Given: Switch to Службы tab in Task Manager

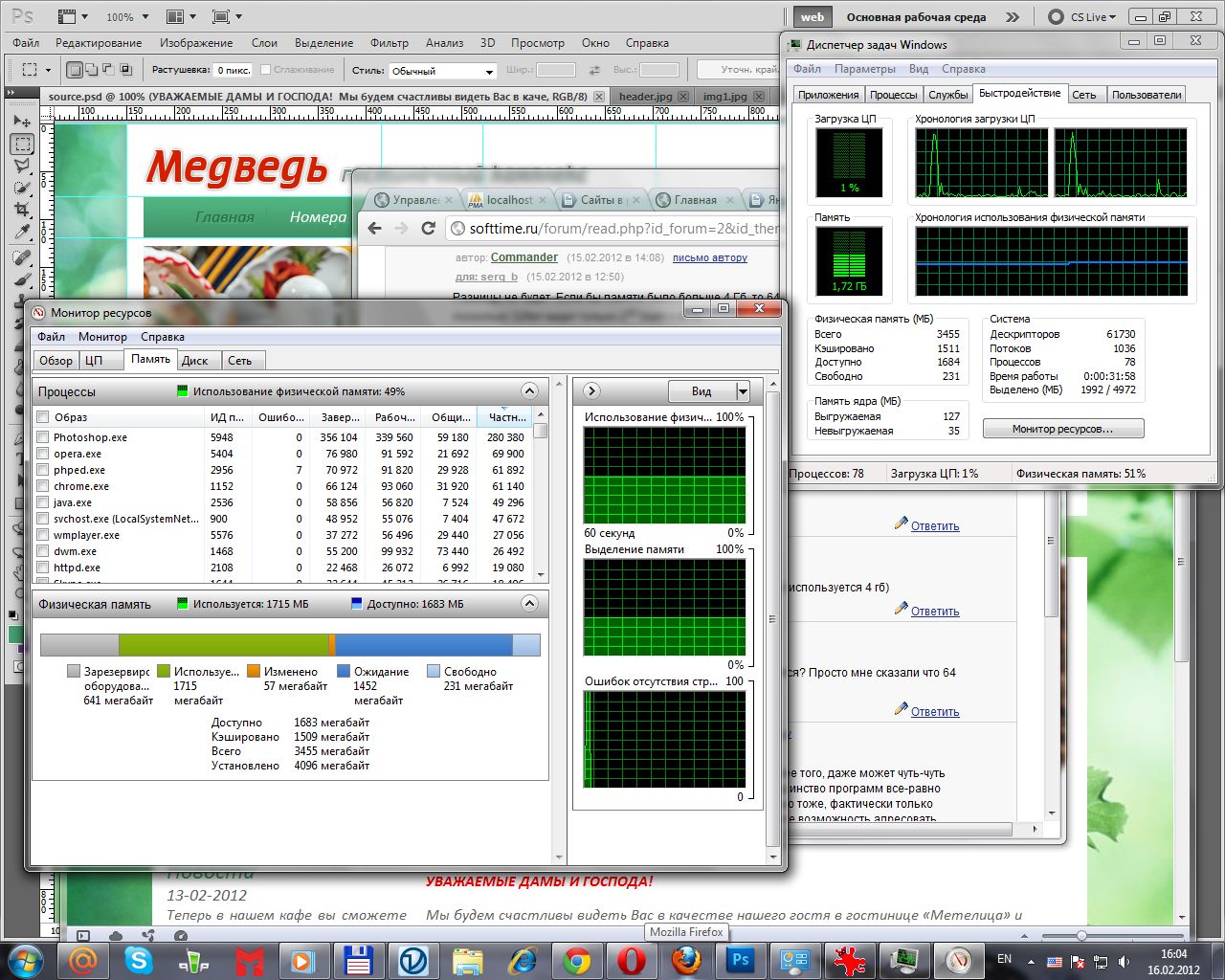Looking at the screenshot, I should 947,95.
